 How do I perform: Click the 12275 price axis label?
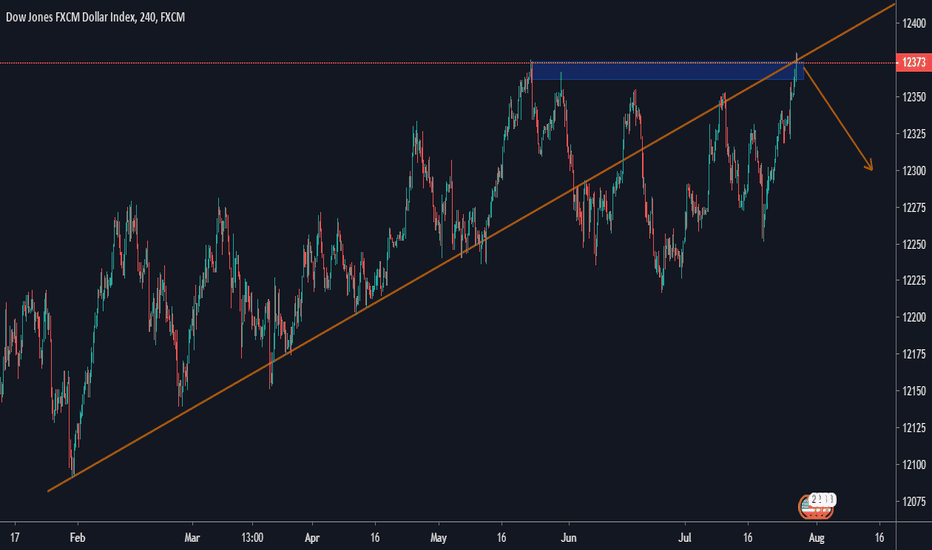914,208
